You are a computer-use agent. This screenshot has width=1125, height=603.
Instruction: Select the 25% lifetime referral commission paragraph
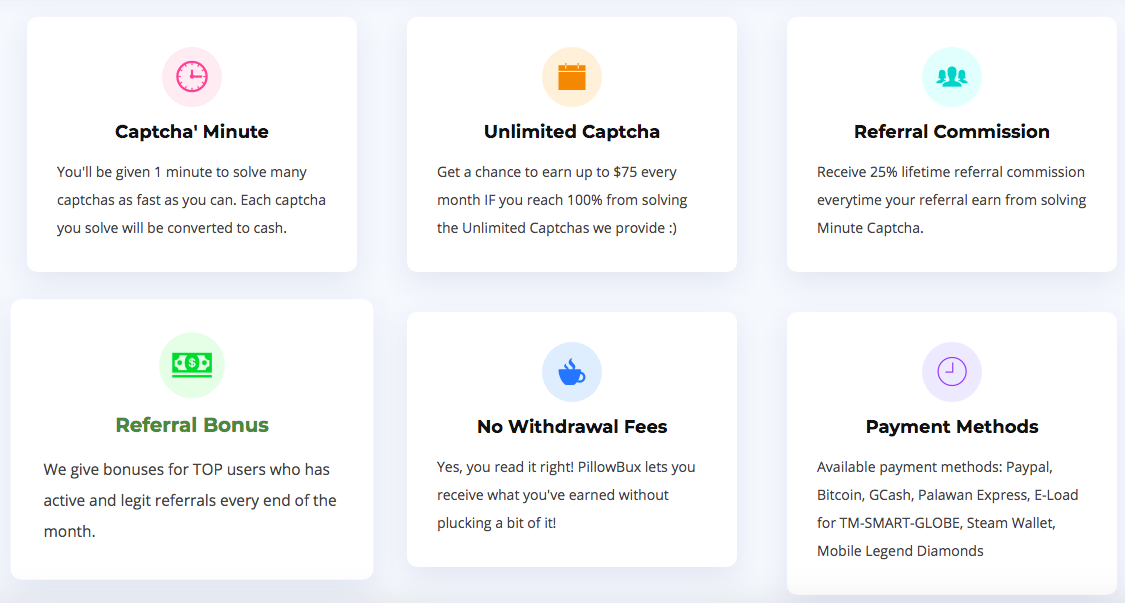pyautogui.click(x=951, y=200)
